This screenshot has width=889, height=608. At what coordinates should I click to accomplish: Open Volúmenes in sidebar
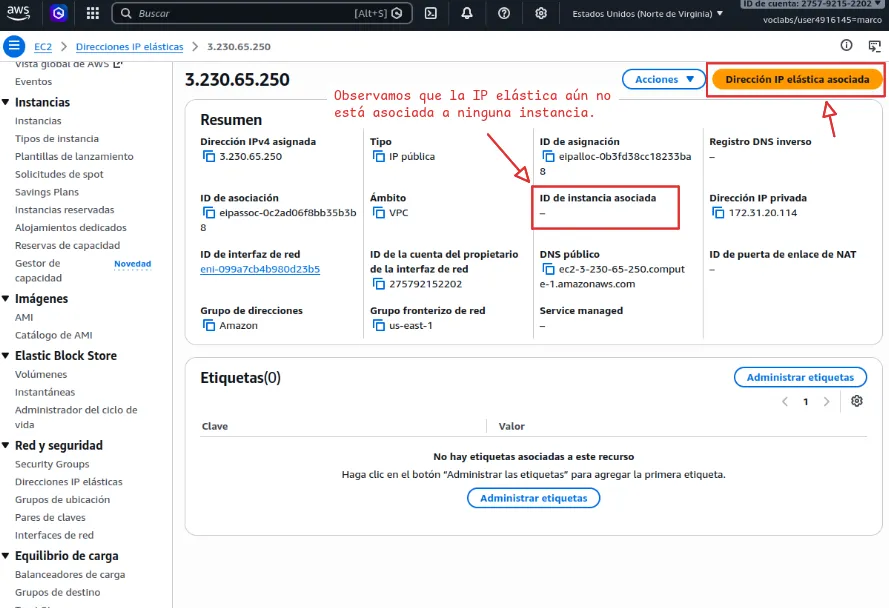coord(41,374)
